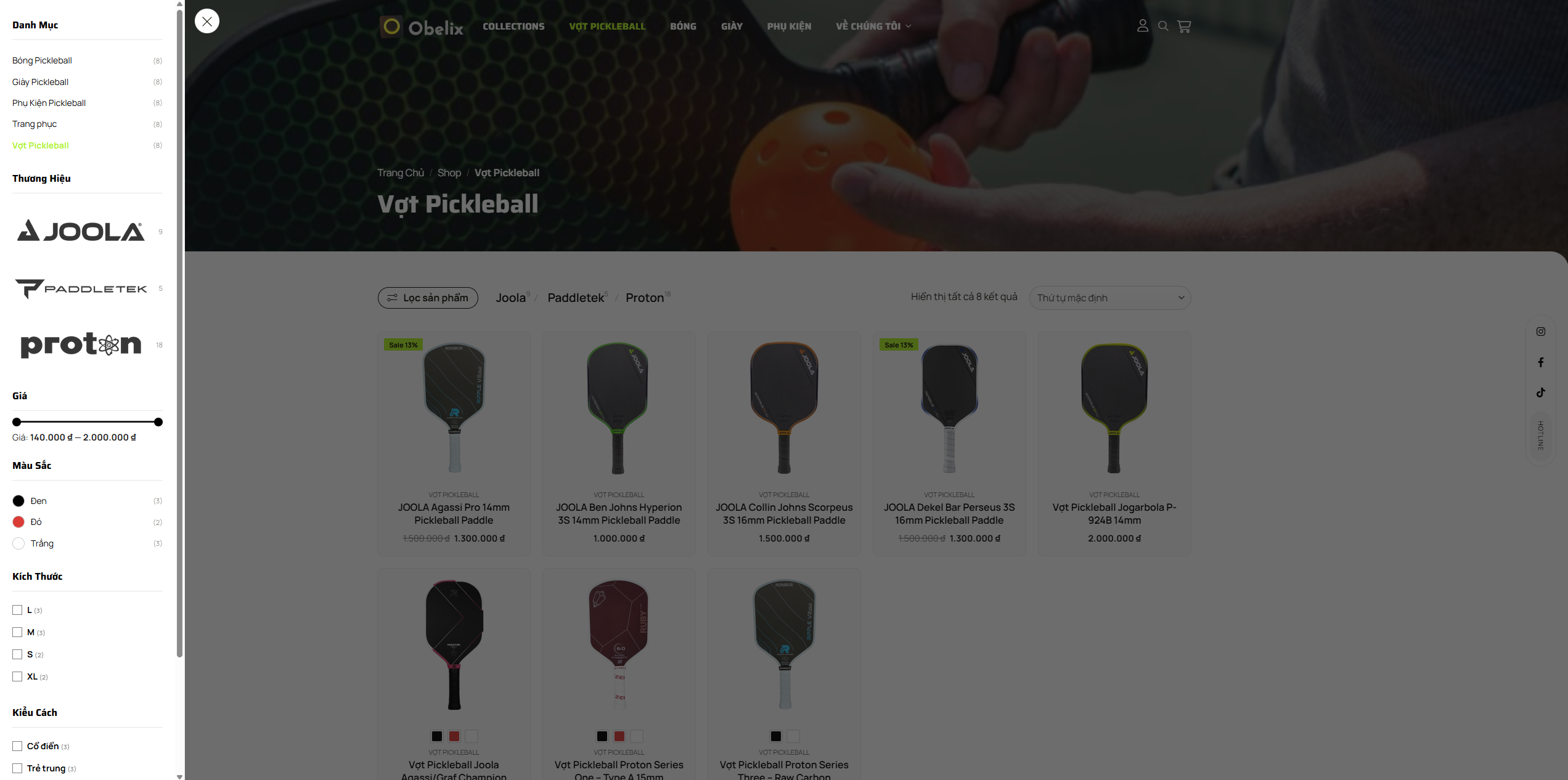
Task: Check the XL size checkbox
Action: tap(17, 676)
